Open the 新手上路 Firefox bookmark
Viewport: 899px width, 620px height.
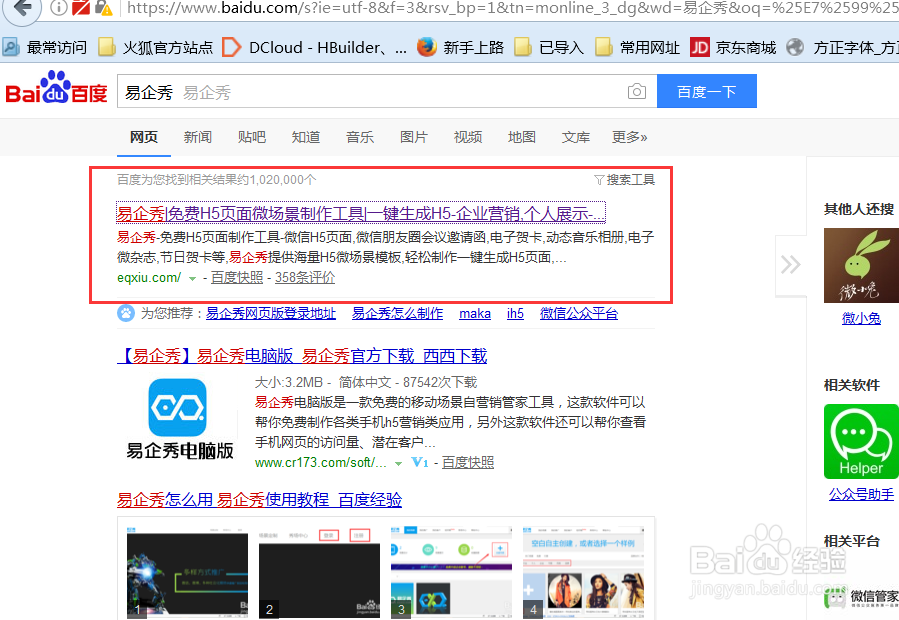click(x=460, y=47)
